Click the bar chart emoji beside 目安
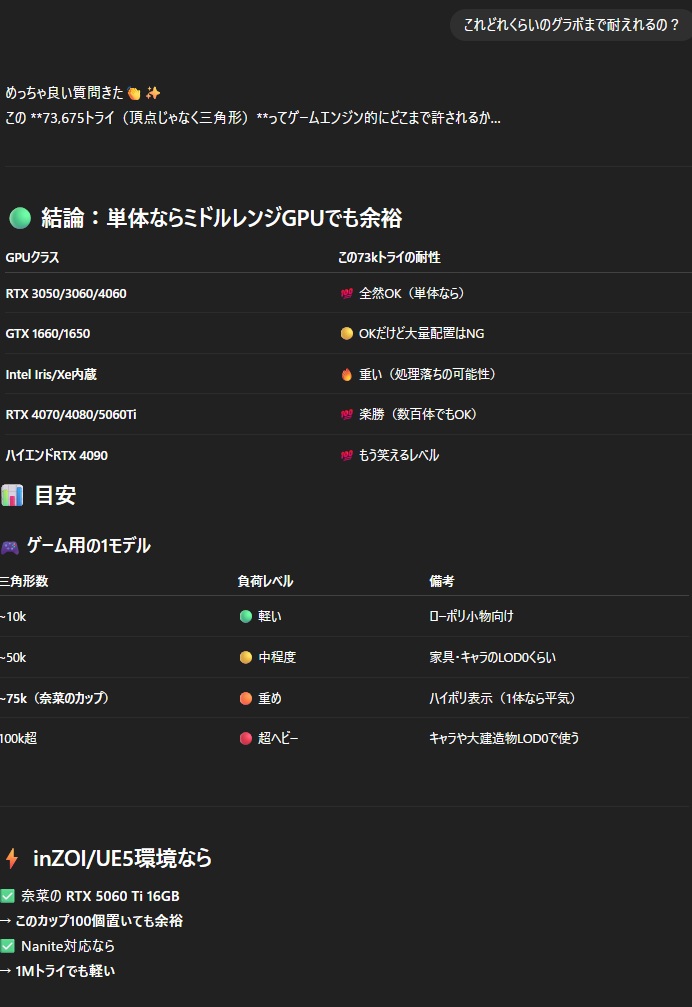The height and width of the screenshot is (1007, 692). [x=12, y=495]
